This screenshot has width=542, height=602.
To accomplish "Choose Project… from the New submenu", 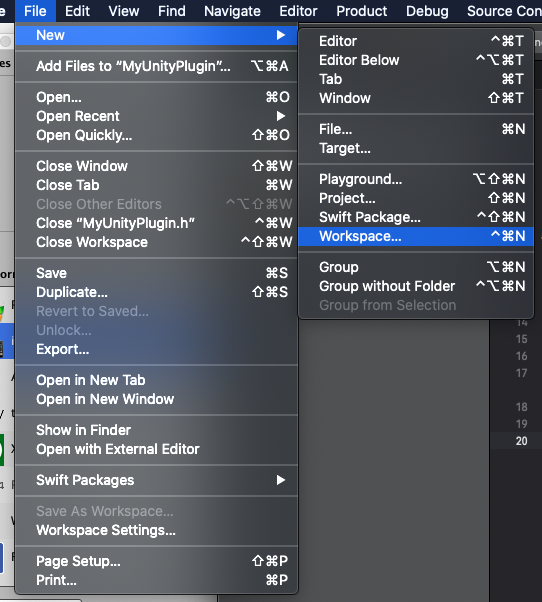I will (416, 198).
